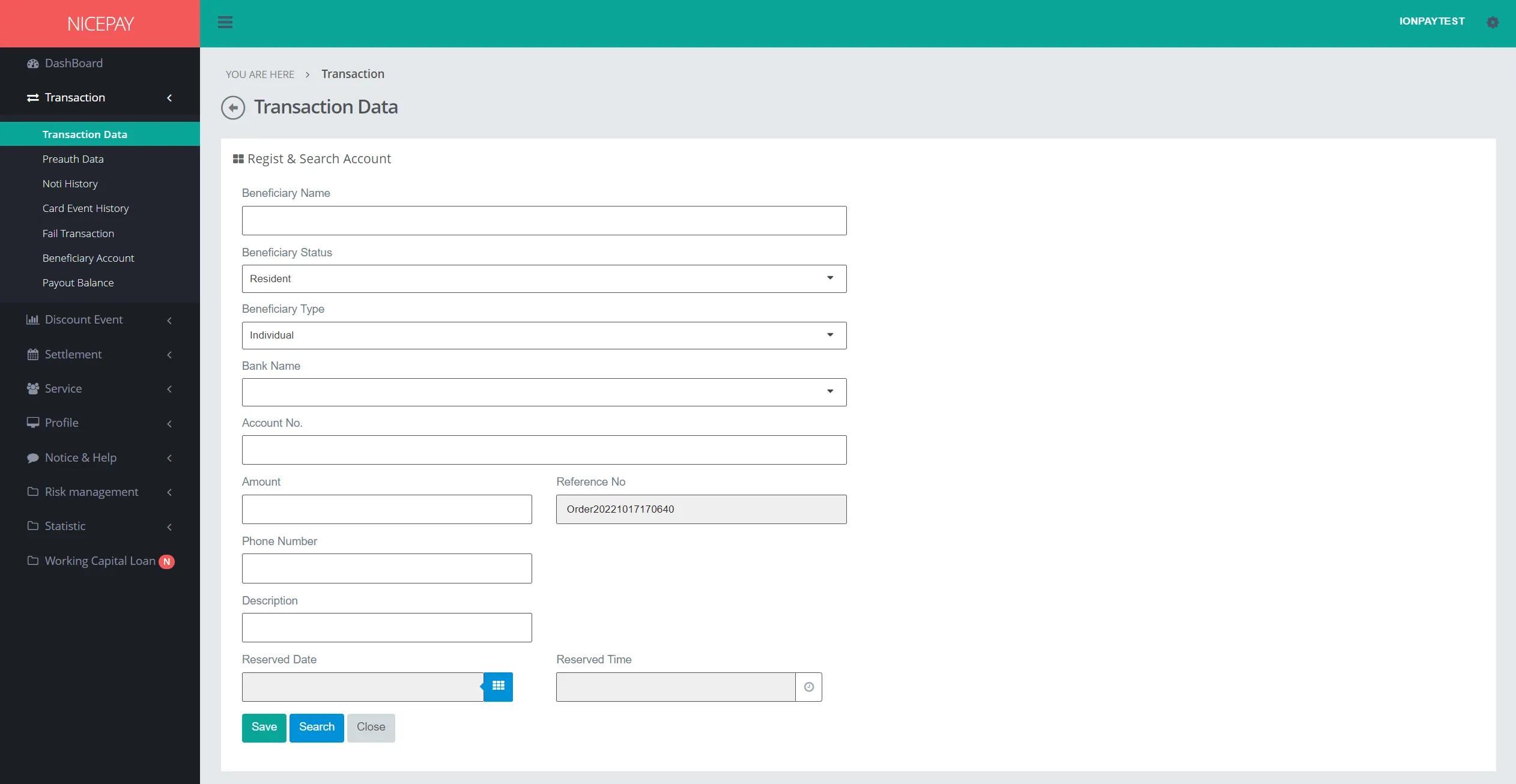
Task: Enter text in Account No. field
Action: click(x=543, y=449)
